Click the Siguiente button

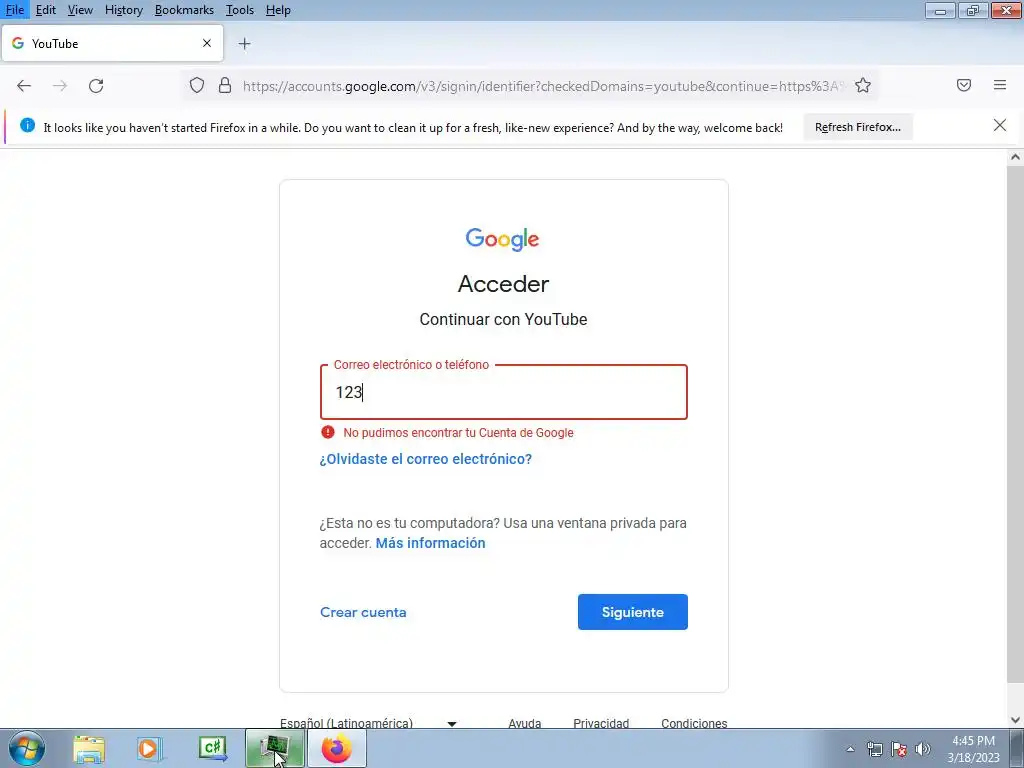click(x=632, y=612)
